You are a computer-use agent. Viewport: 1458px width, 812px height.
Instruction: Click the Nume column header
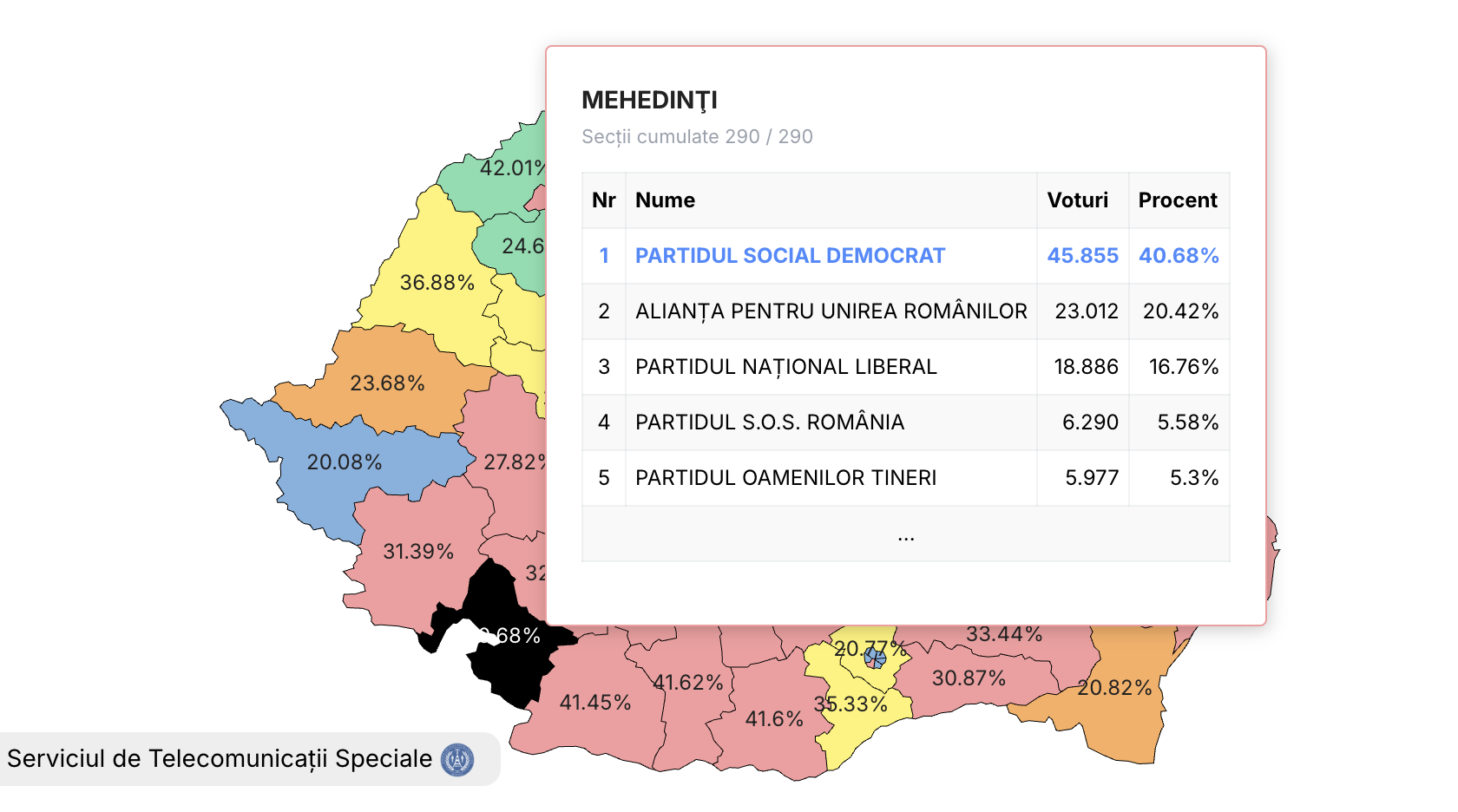click(x=665, y=200)
